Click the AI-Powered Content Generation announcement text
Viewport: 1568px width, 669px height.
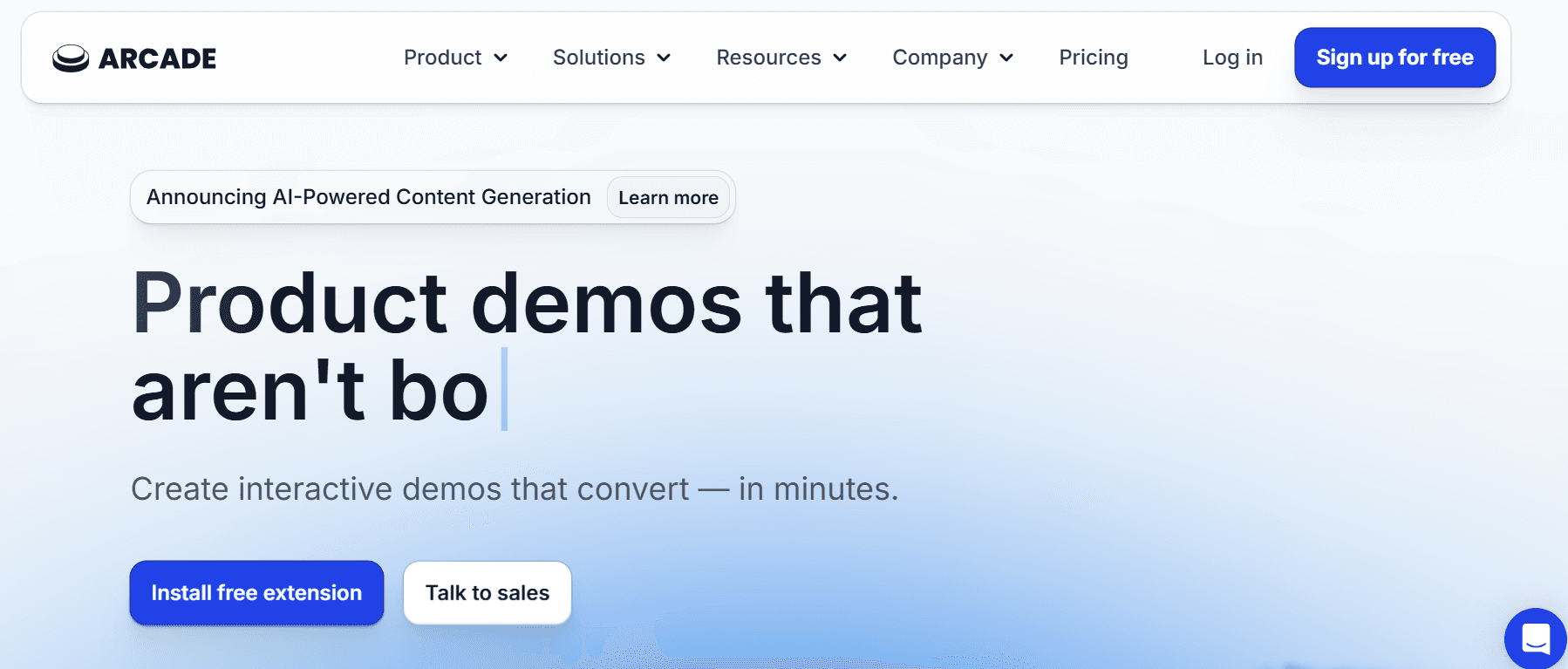[x=368, y=197]
